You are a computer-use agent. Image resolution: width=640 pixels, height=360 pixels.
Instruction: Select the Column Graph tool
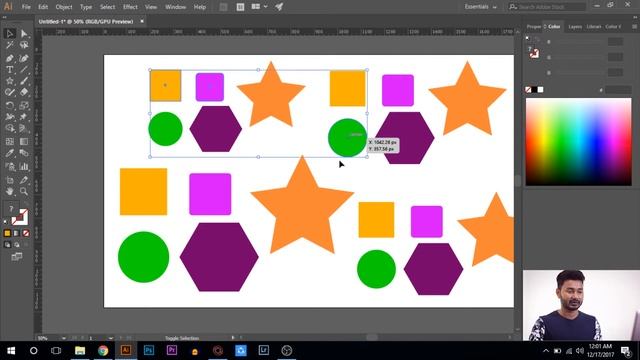(24, 167)
